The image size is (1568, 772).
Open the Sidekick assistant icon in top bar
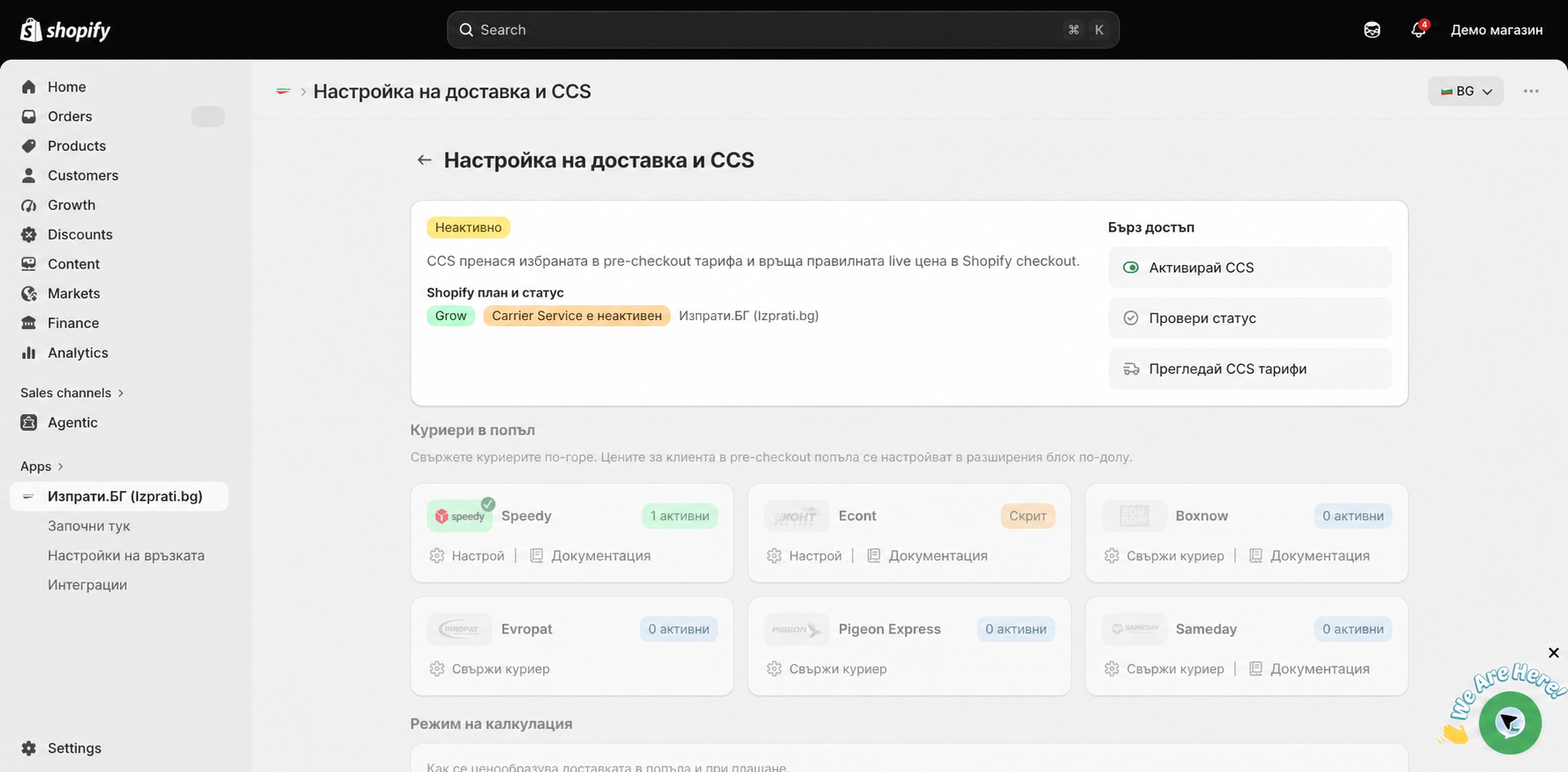tap(1372, 30)
